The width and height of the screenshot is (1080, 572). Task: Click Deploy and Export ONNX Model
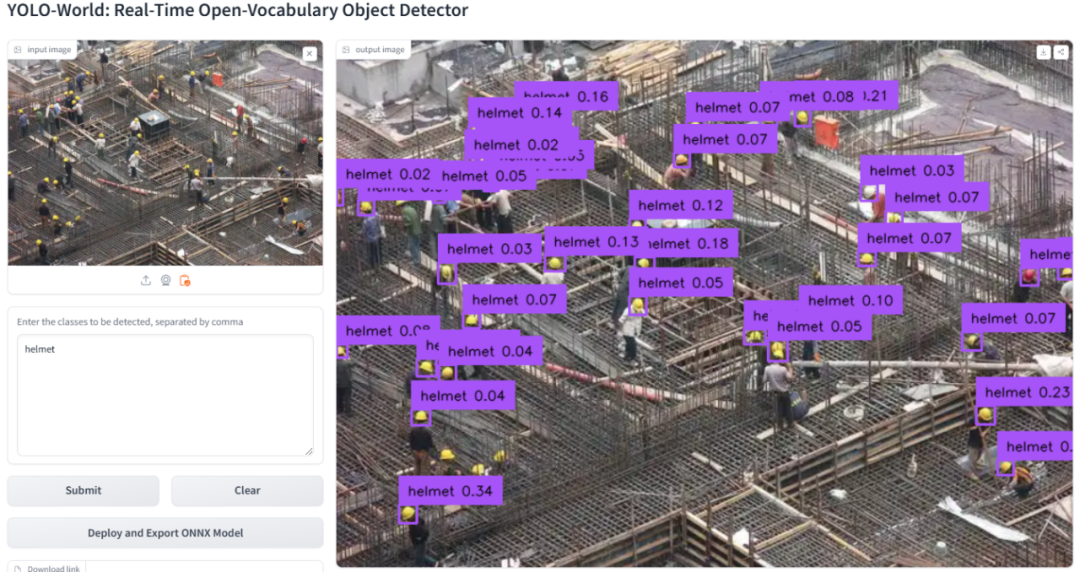pos(165,533)
